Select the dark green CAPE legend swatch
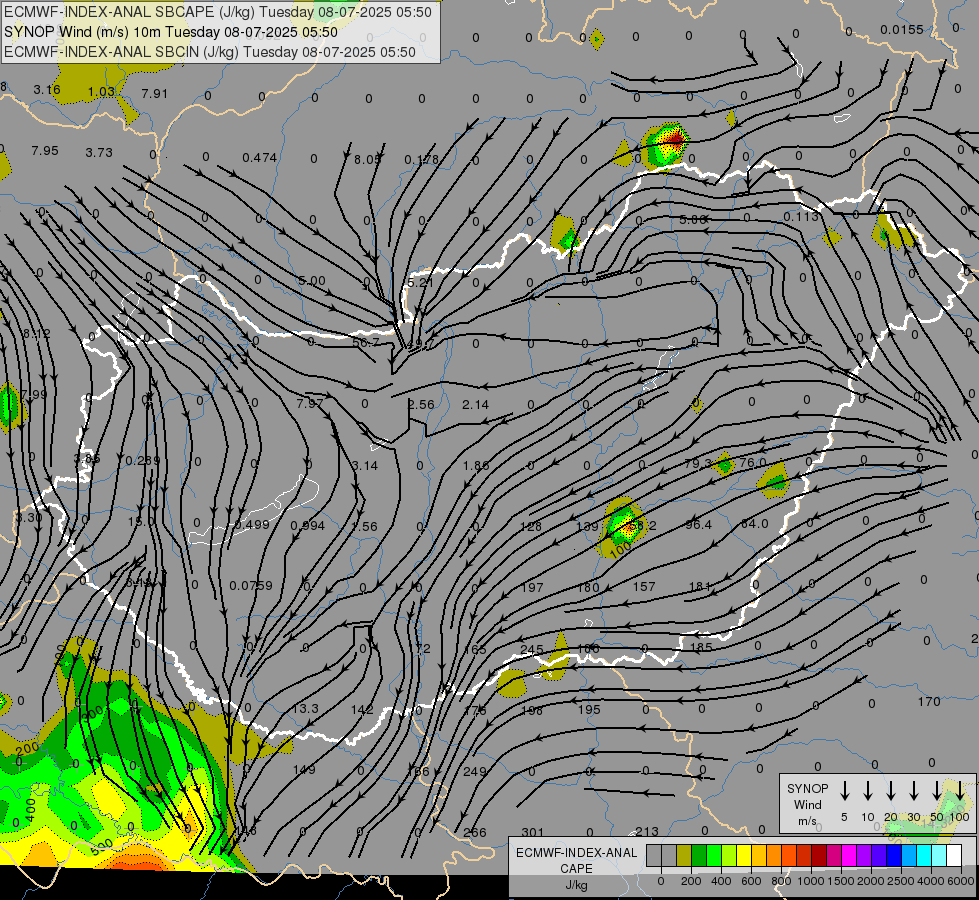 [x=699, y=855]
